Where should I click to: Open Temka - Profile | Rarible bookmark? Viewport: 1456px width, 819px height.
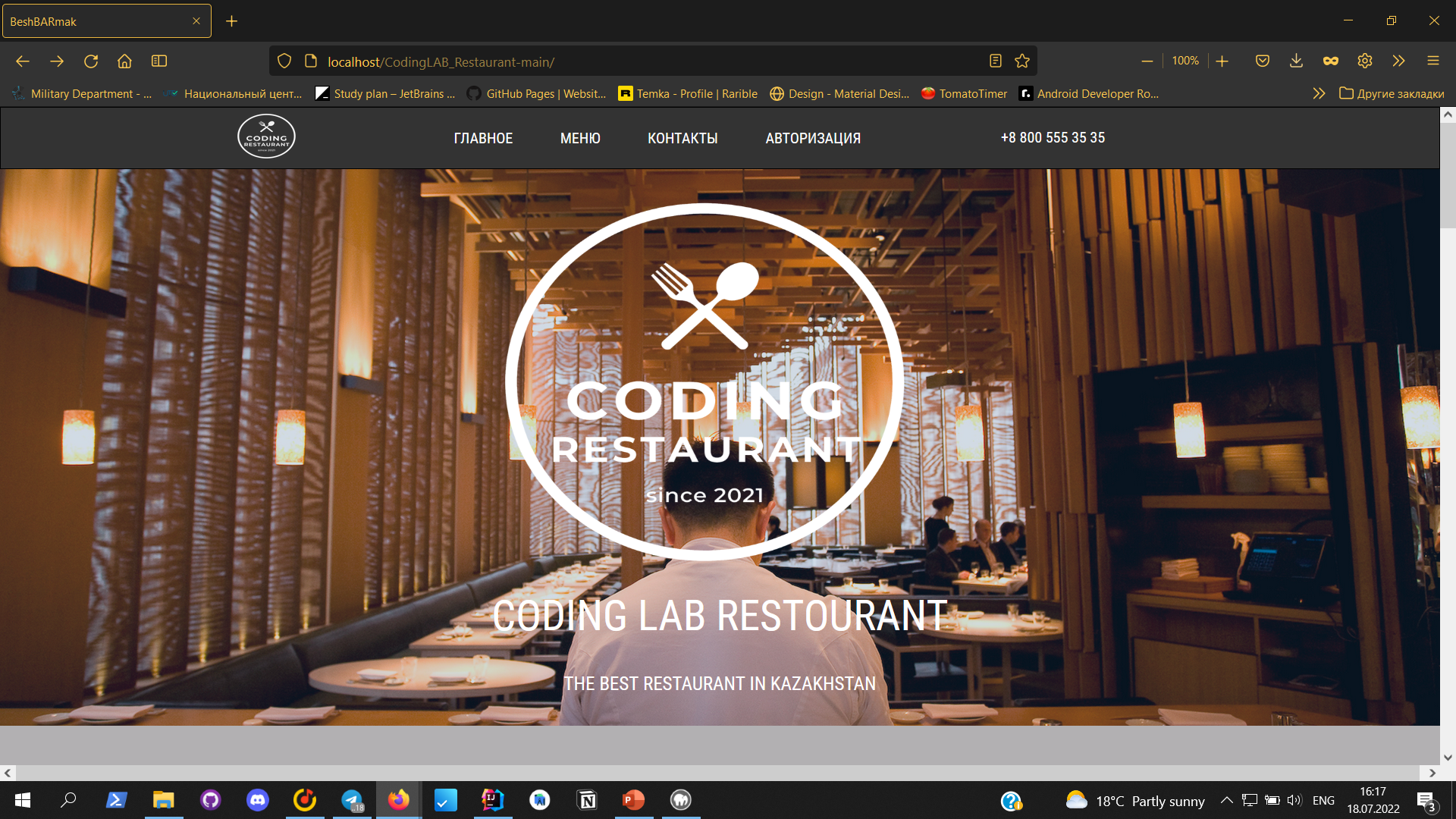point(688,94)
